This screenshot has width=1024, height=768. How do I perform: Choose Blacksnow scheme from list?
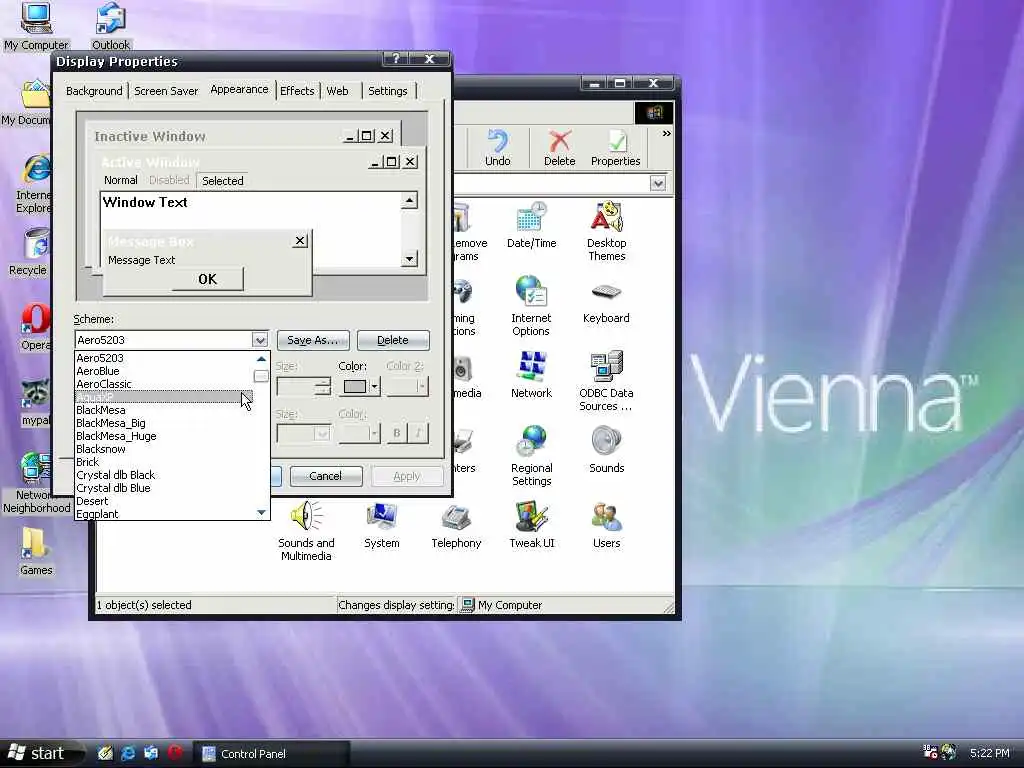(x=164, y=449)
